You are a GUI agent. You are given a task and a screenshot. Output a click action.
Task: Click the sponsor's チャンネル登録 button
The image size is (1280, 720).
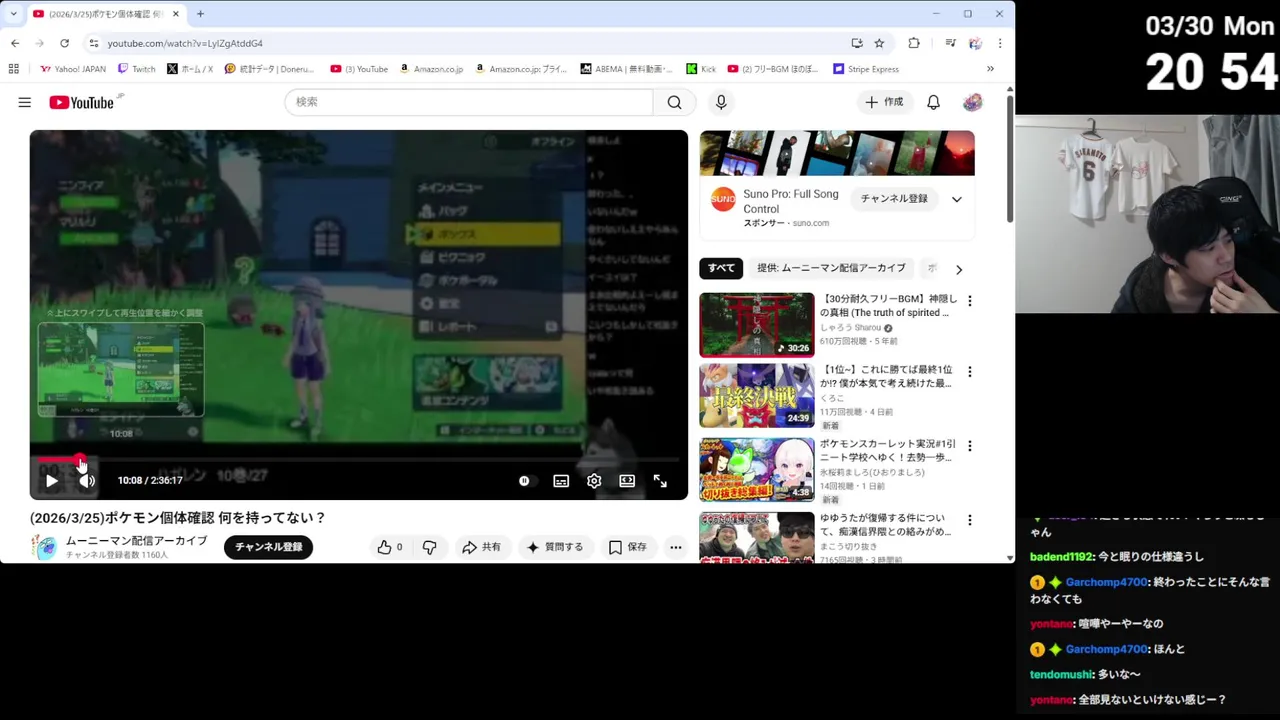pos(894,199)
